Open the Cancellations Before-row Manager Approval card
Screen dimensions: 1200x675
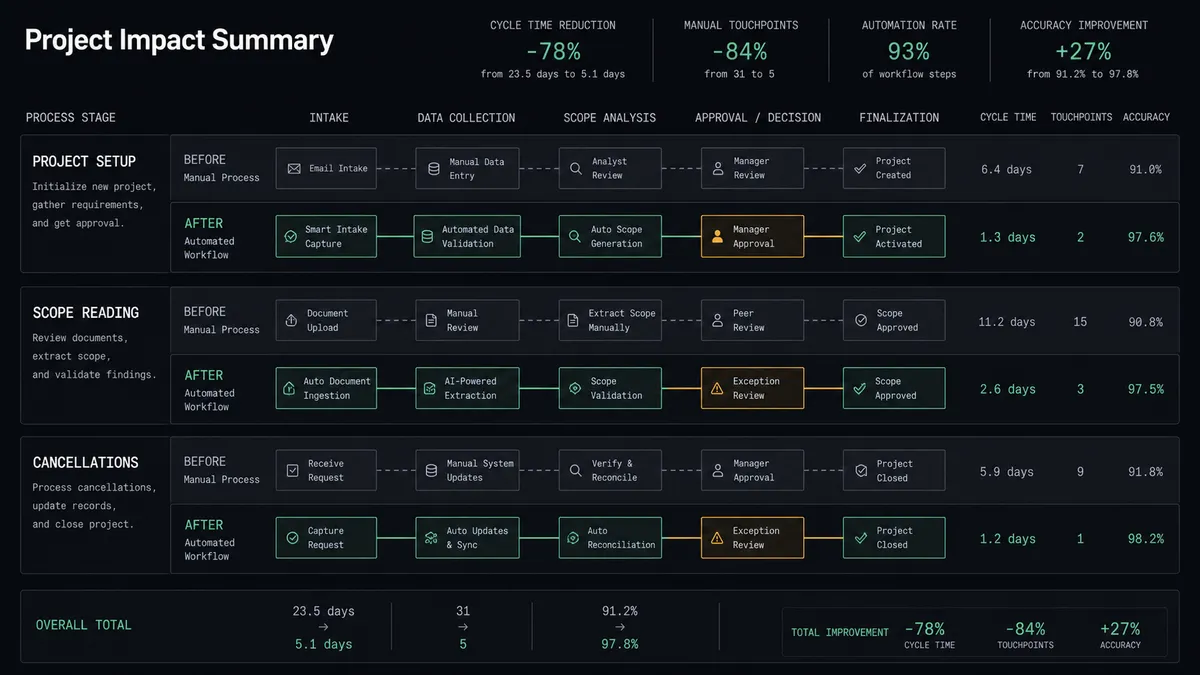click(752, 470)
